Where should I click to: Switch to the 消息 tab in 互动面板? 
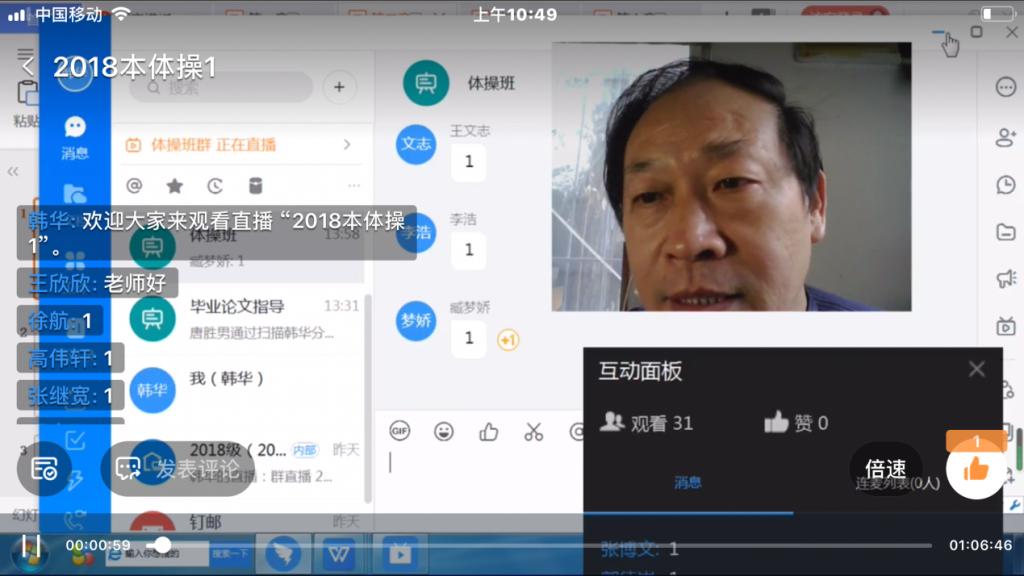(688, 482)
